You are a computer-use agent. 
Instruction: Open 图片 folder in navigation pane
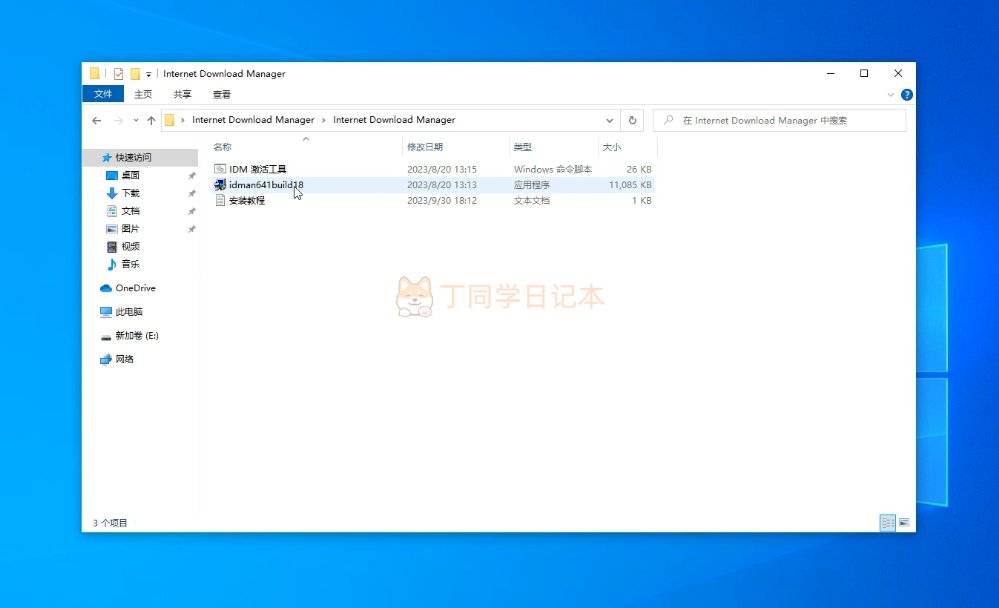131,229
